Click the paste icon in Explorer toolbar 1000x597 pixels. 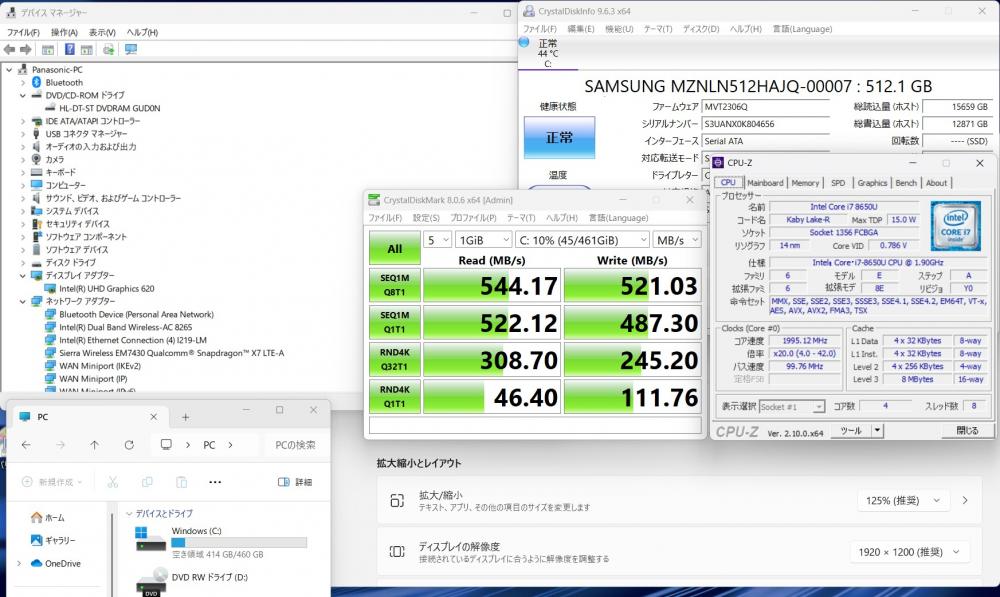[182, 482]
